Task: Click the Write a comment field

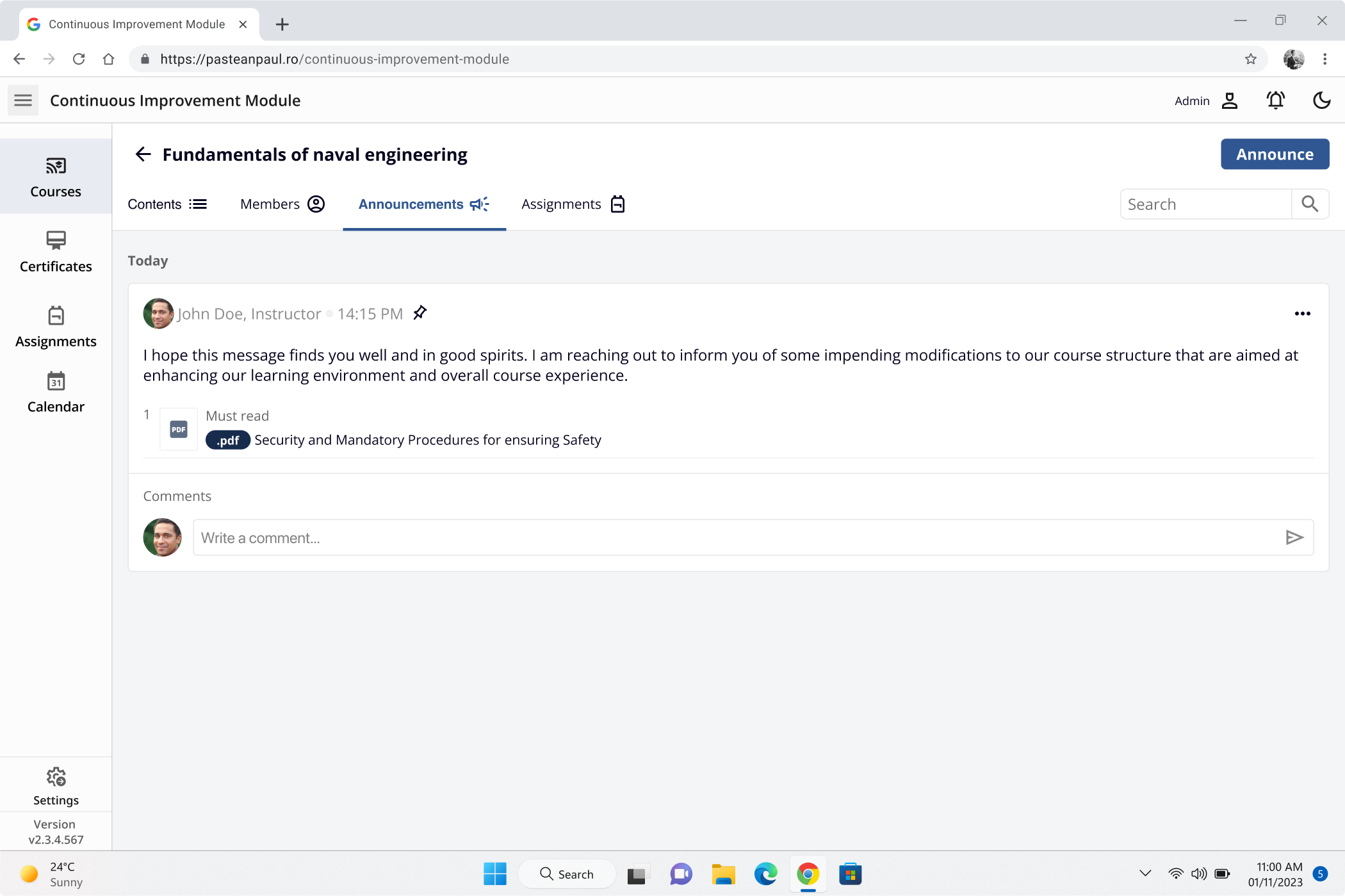Action: [x=737, y=537]
